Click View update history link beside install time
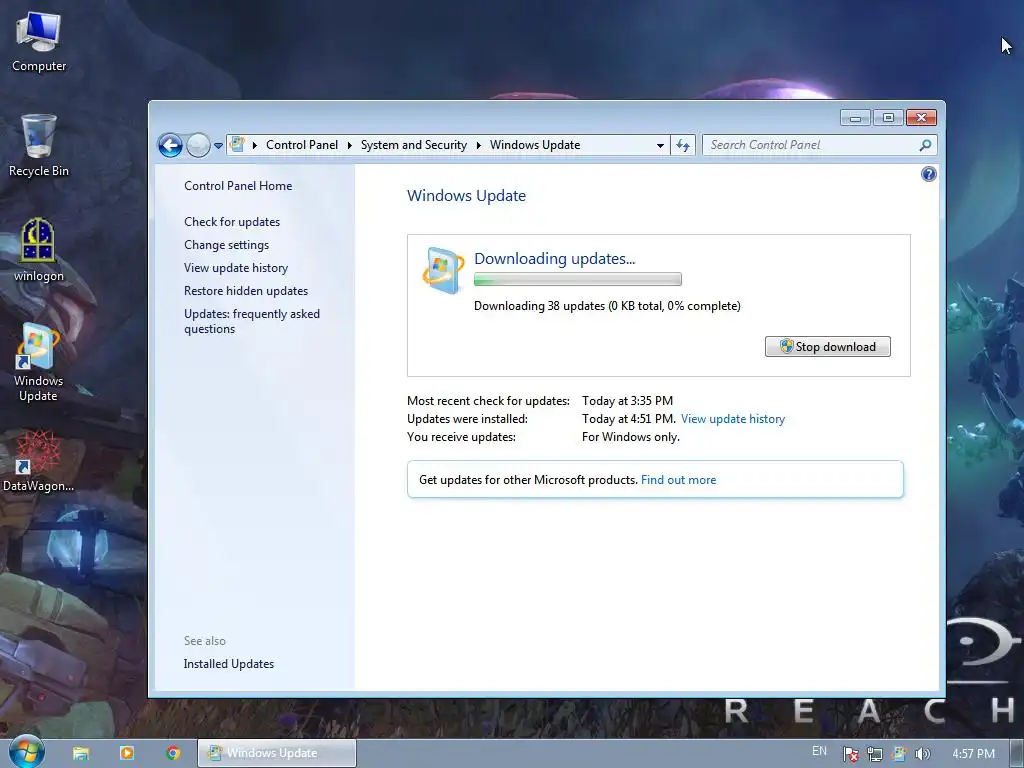The width and height of the screenshot is (1024, 768). point(733,419)
